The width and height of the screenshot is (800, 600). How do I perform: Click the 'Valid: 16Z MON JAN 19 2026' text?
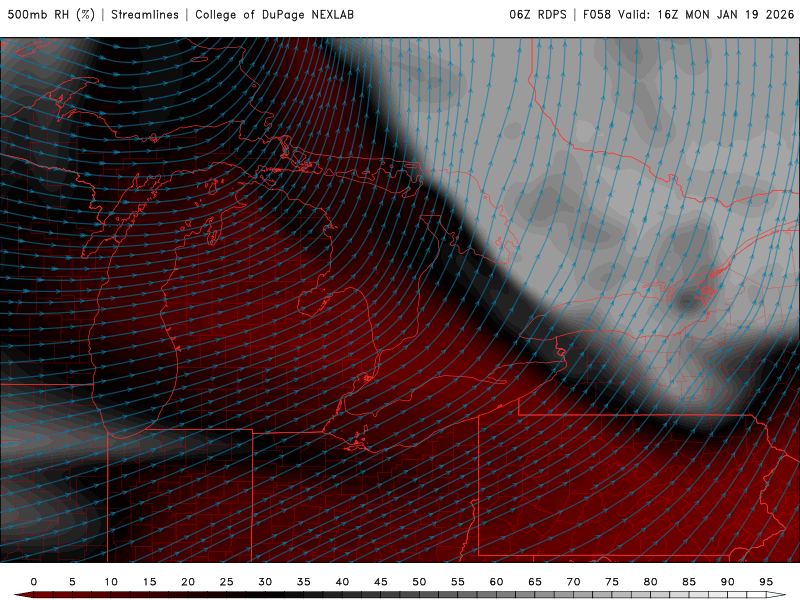pos(706,15)
